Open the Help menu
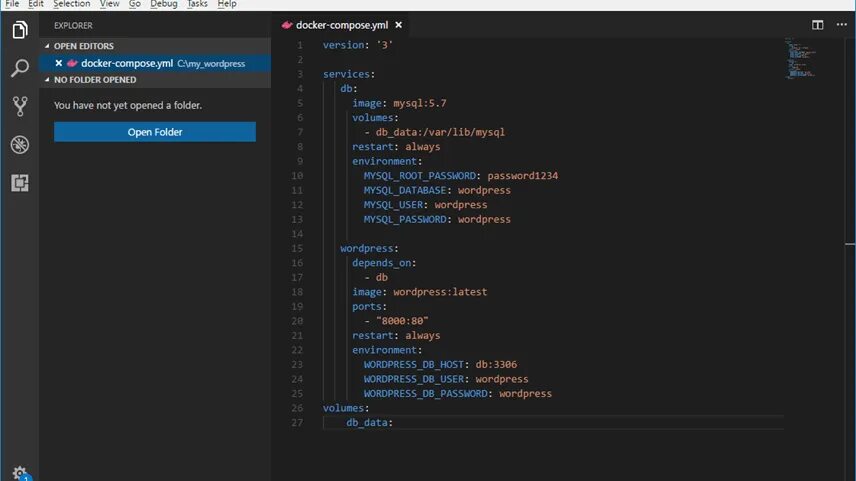Viewport: 856px width, 481px height. 227,4
